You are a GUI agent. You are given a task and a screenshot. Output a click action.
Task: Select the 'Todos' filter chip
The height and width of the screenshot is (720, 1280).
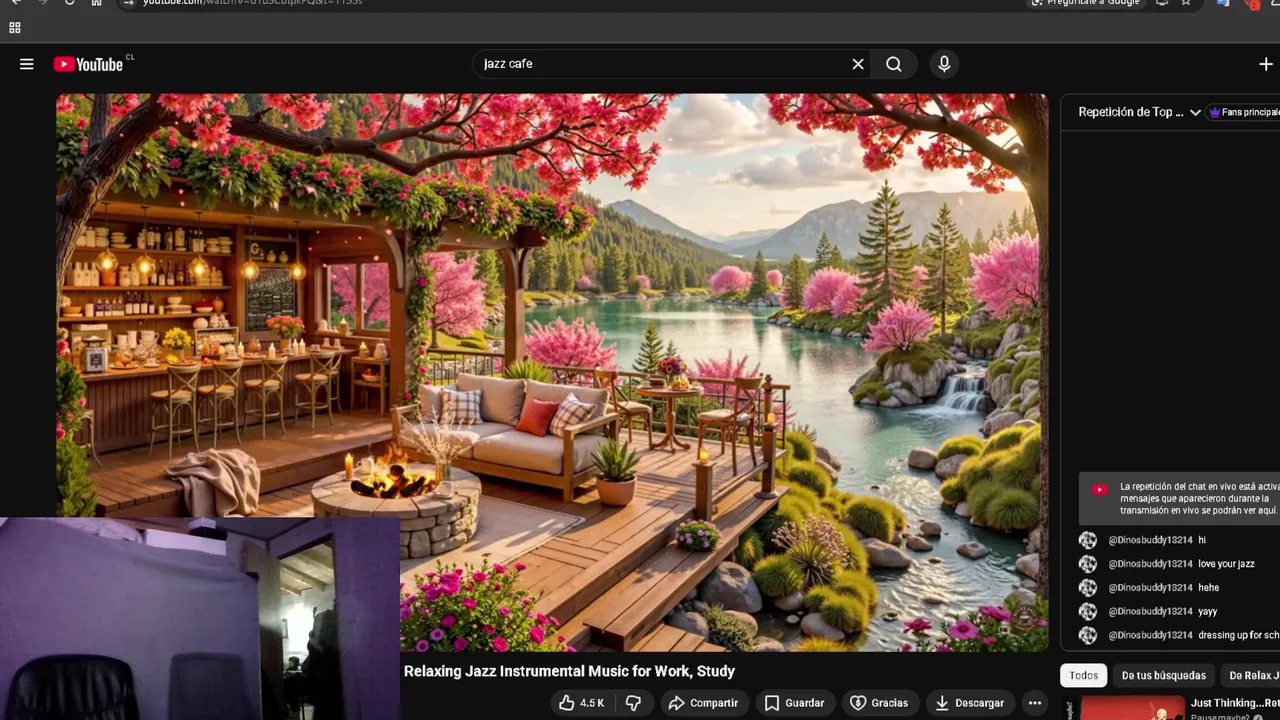coord(1084,676)
